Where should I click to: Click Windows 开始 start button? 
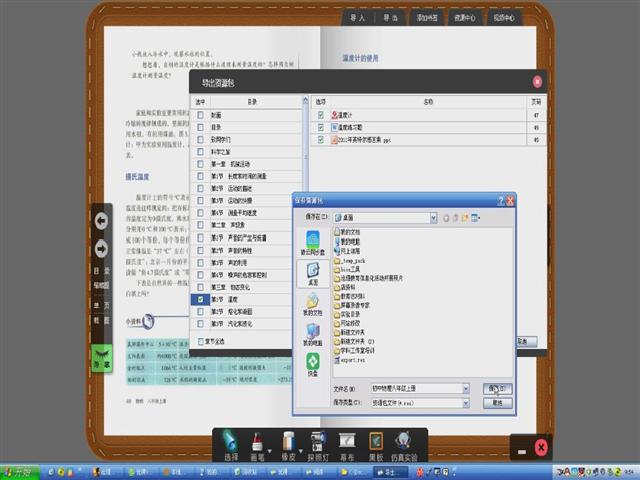click(x=18, y=471)
